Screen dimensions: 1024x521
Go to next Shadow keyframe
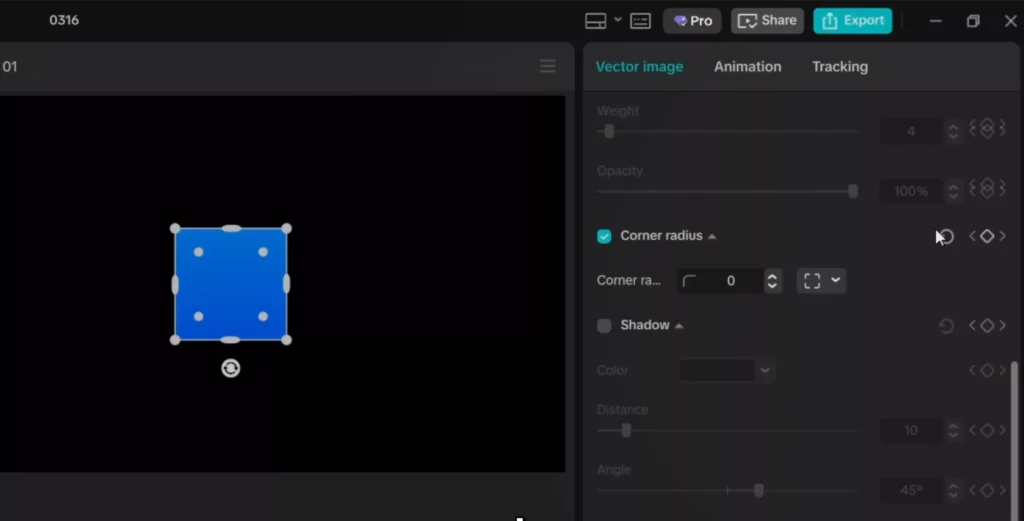(x=1002, y=325)
